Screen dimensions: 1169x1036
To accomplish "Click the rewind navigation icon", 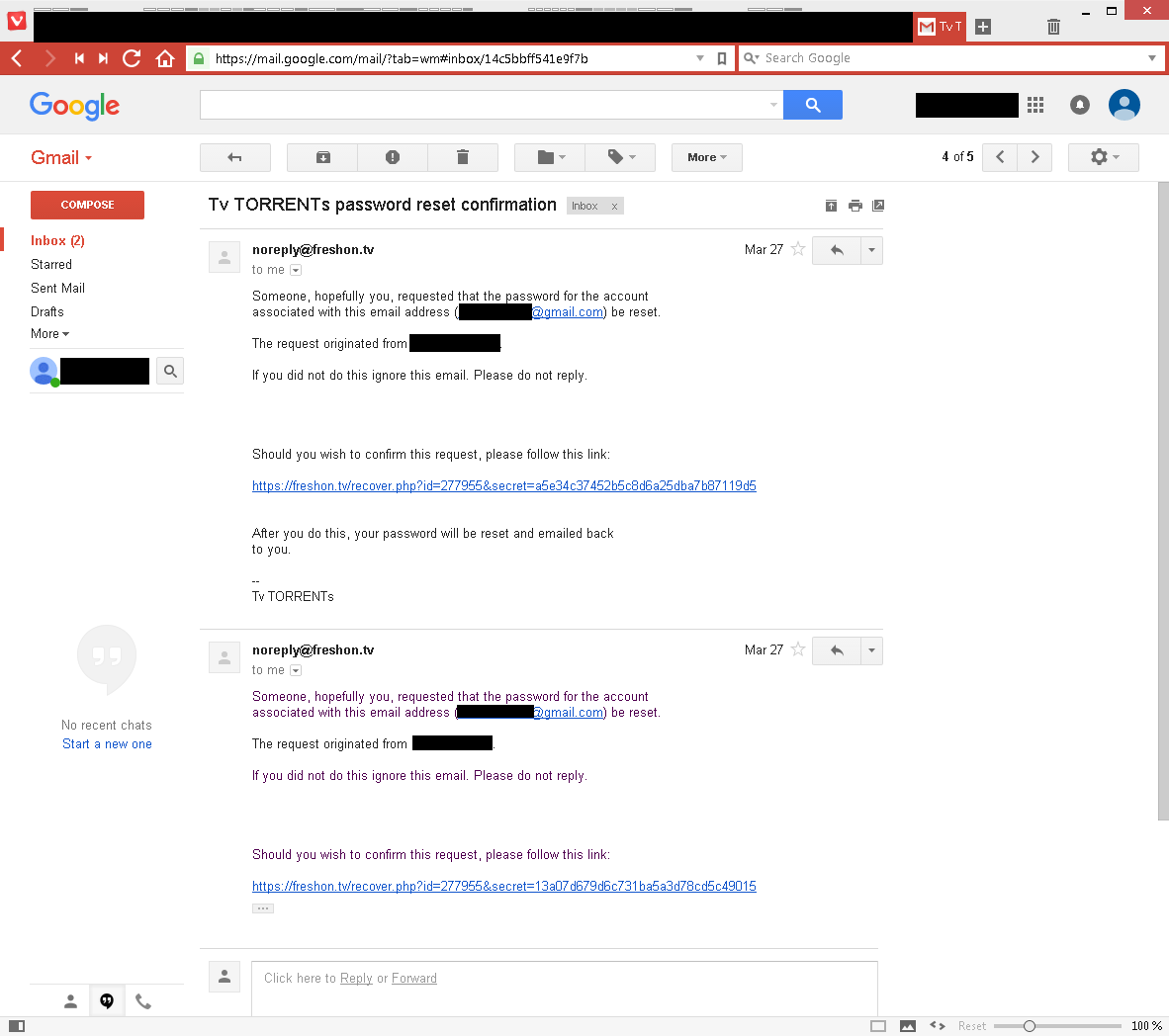I will pyautogui.click(x=78, y=58).
